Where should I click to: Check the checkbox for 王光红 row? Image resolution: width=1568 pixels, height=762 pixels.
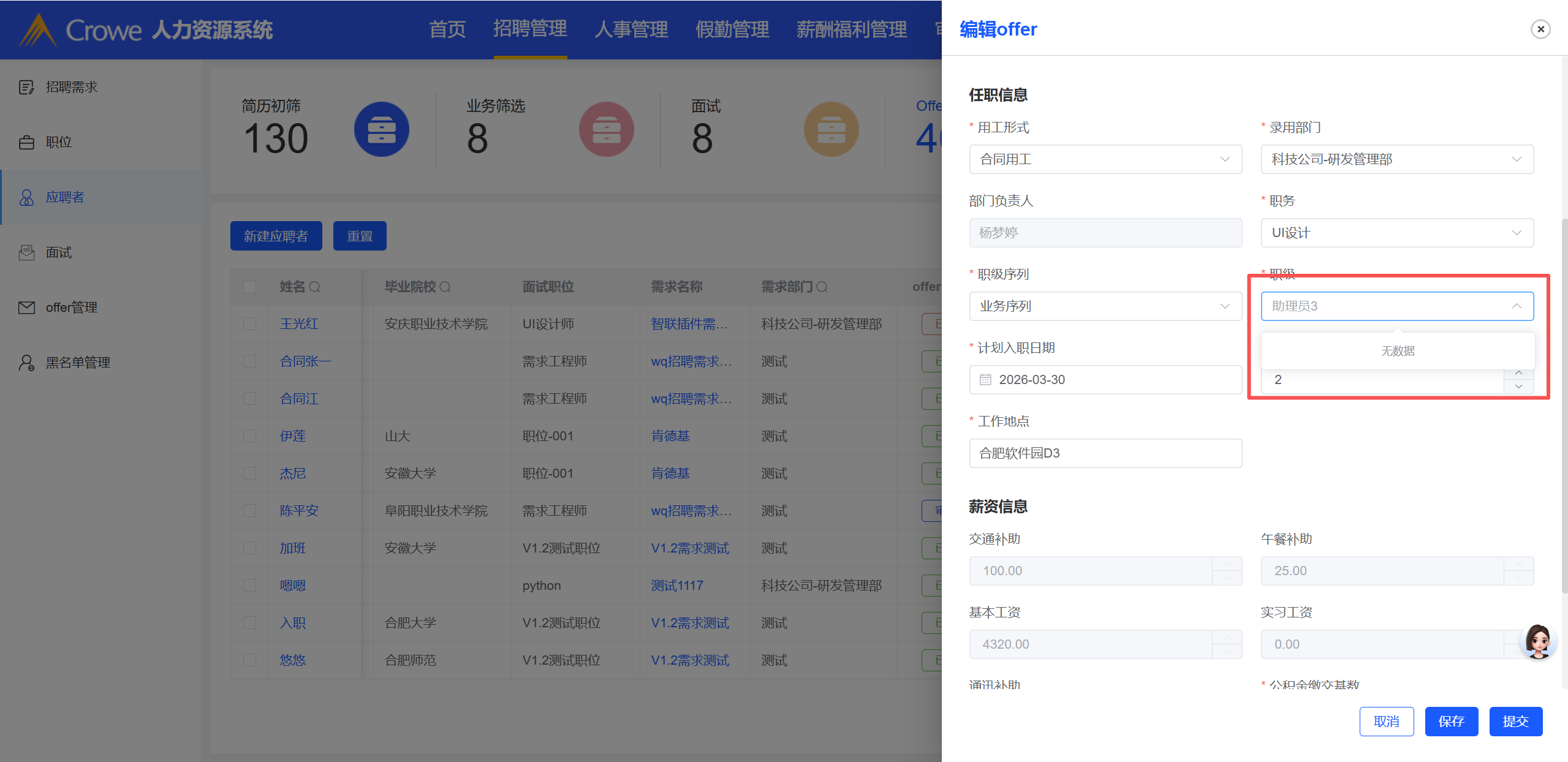249,323
